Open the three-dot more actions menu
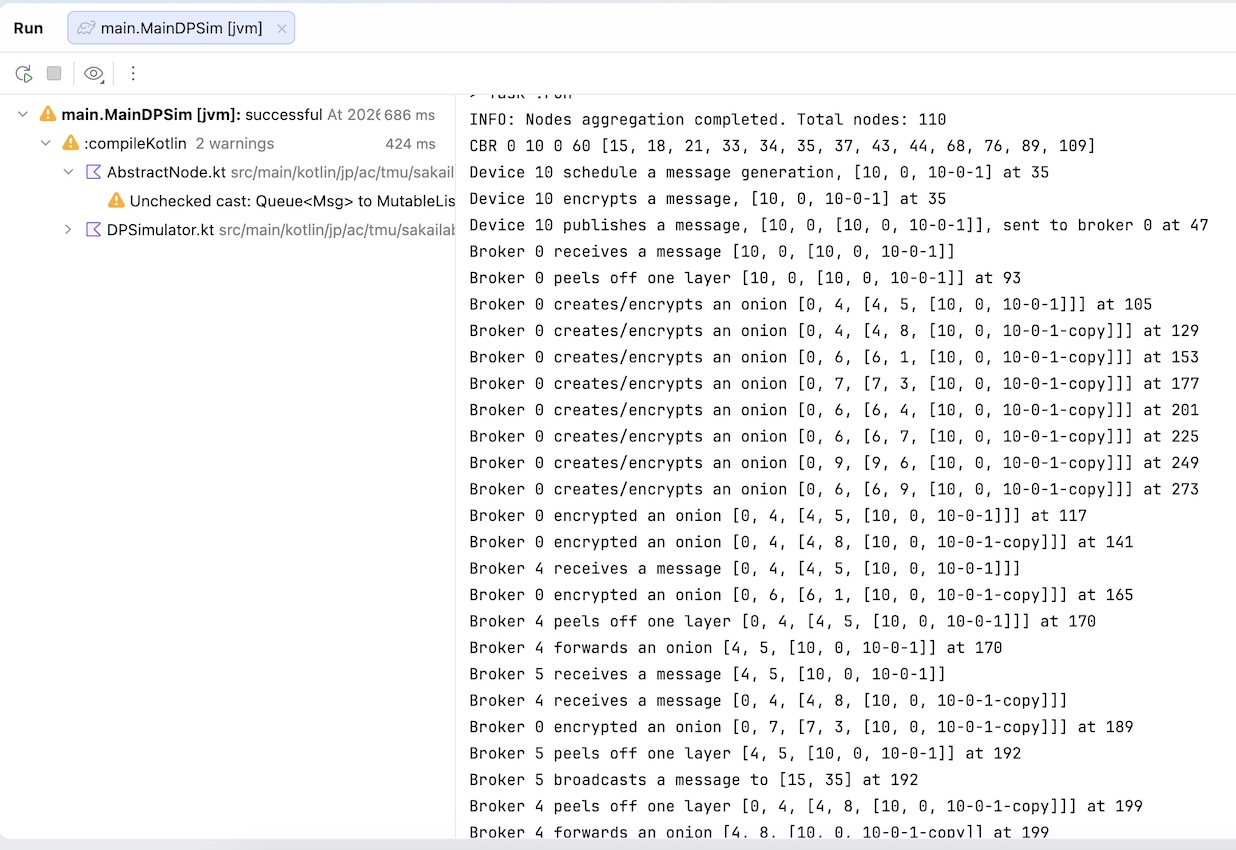Screen dimensions: 1236x850 point(133,73)
